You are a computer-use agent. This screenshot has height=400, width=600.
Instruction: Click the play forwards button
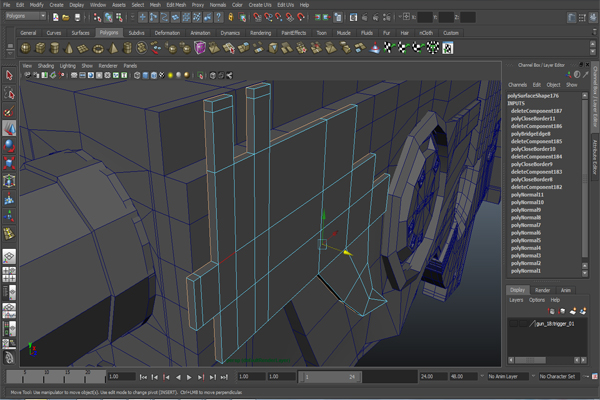(189, 377)
